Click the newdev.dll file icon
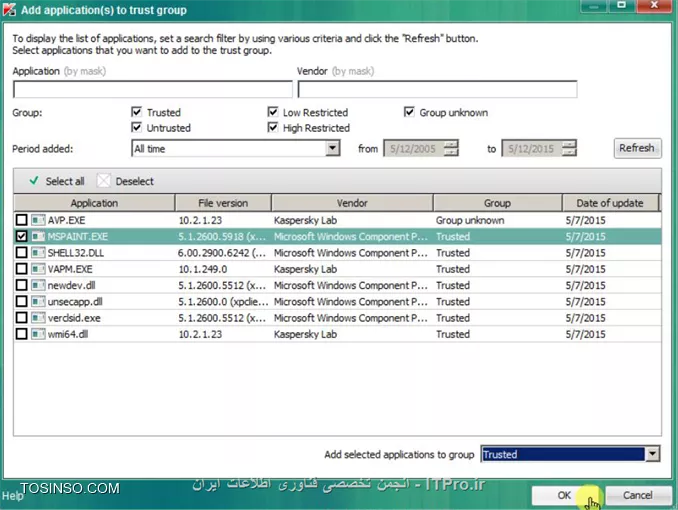The width and height of the screenshot is (678, 510). pyautogui.click(x=38, y=285)
